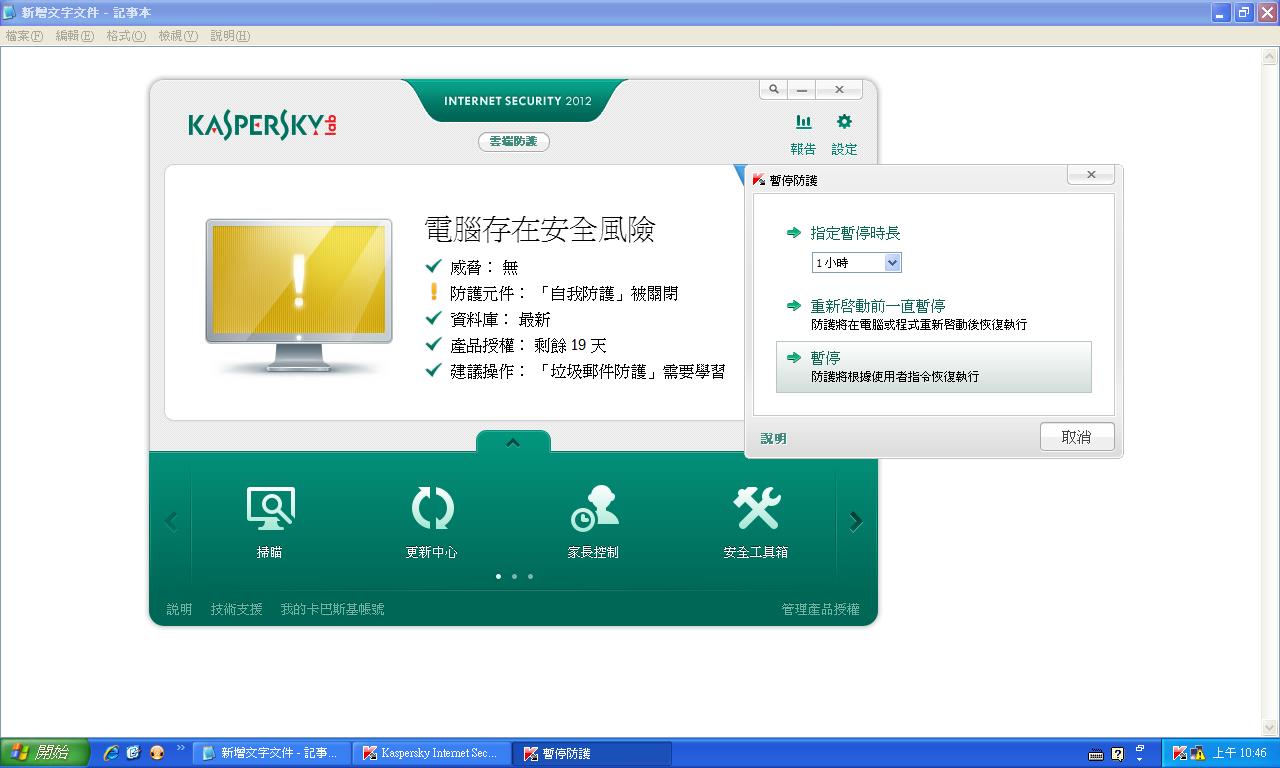Collapse the panel using the up chevron tab
Image resolution: width=1280 pixels, height=768 pixels.
tap(513, 442)
